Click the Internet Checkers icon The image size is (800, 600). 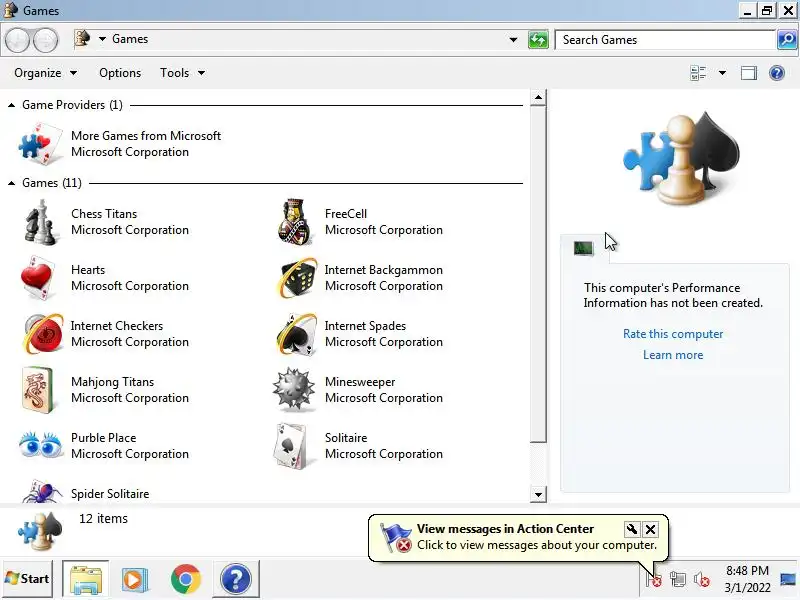pyautogui.click(x=43, y=334)
